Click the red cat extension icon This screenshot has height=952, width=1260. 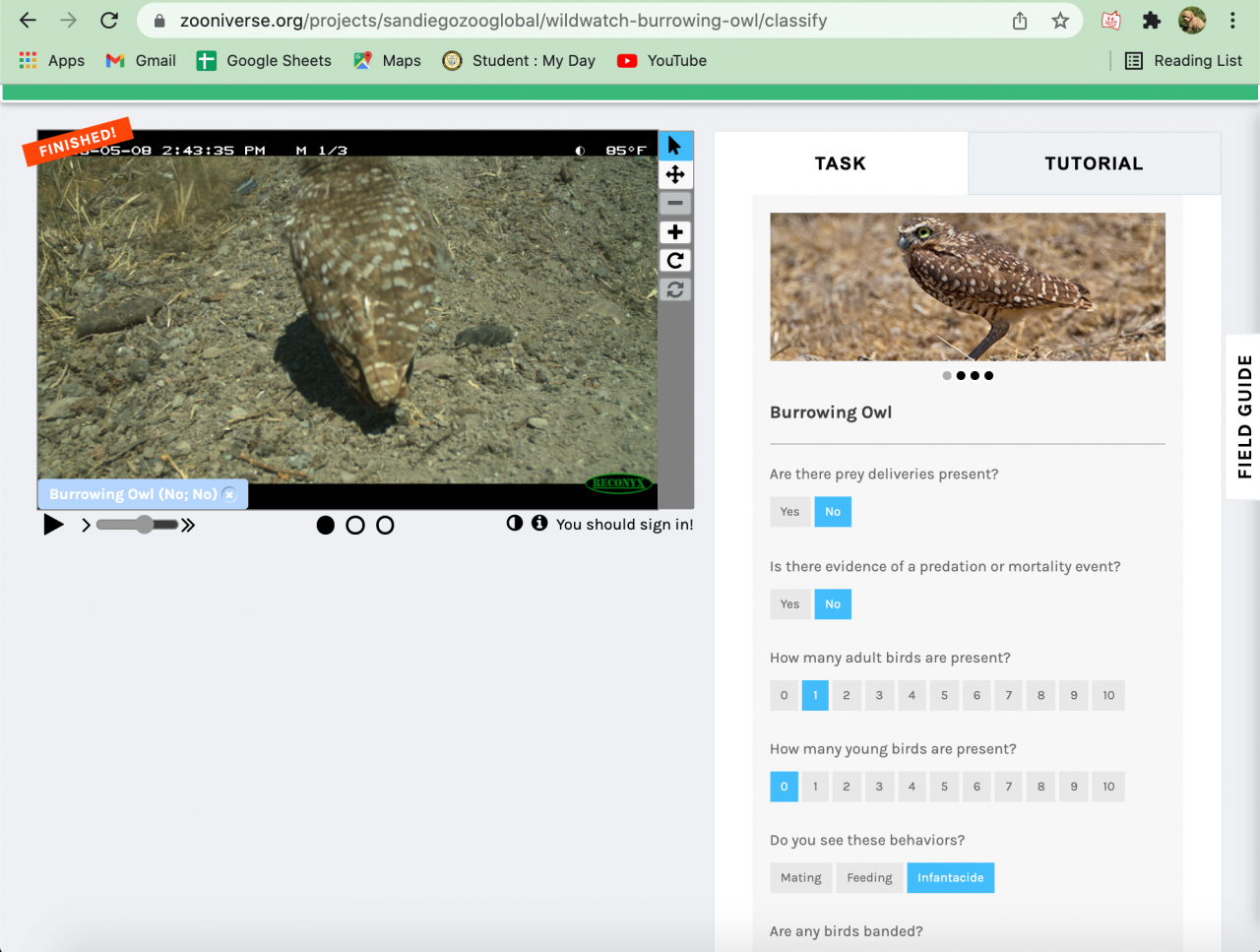[1111, 20]
